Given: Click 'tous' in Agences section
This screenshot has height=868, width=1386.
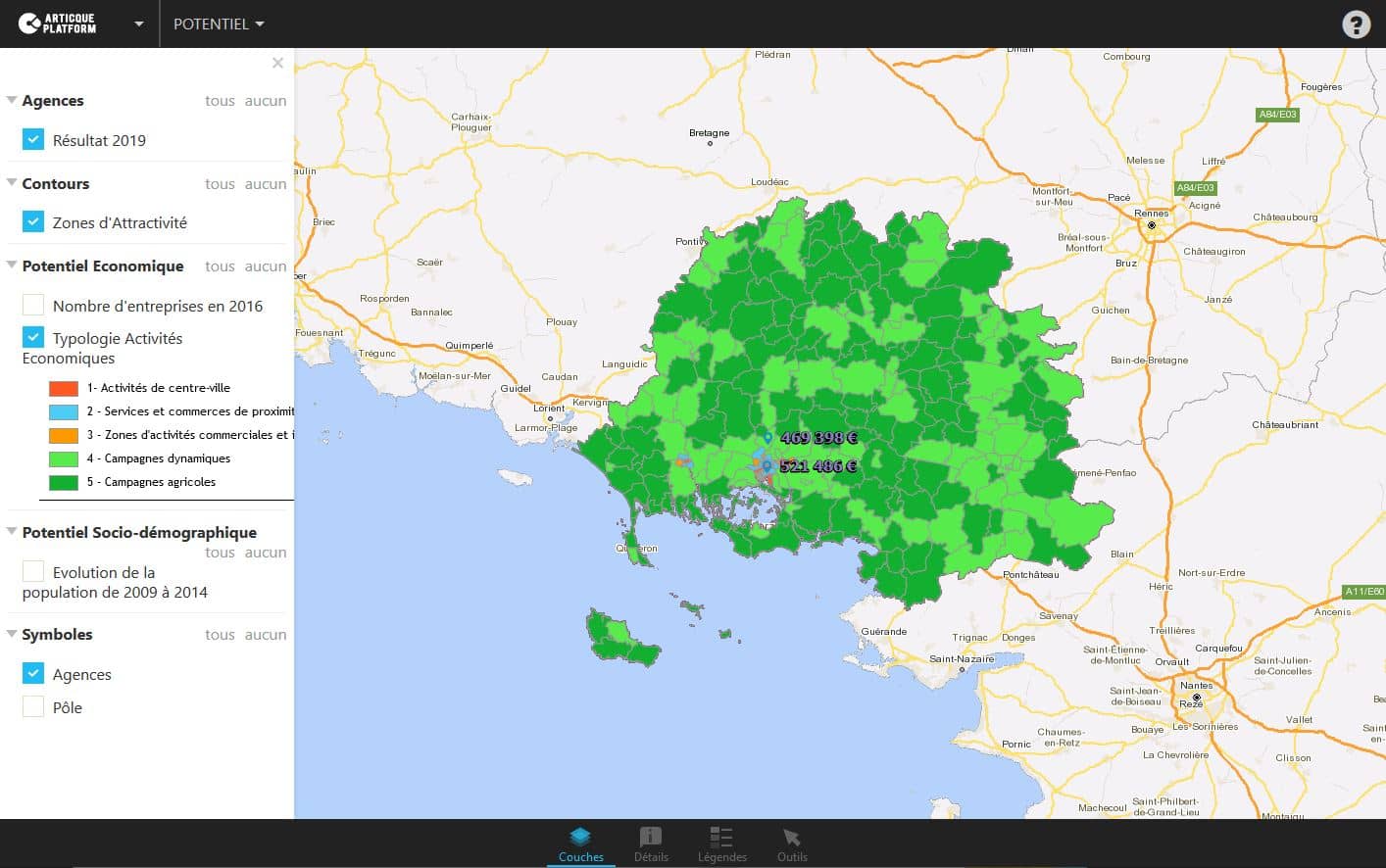Looking at the screenshot, I should pos(220,100).
